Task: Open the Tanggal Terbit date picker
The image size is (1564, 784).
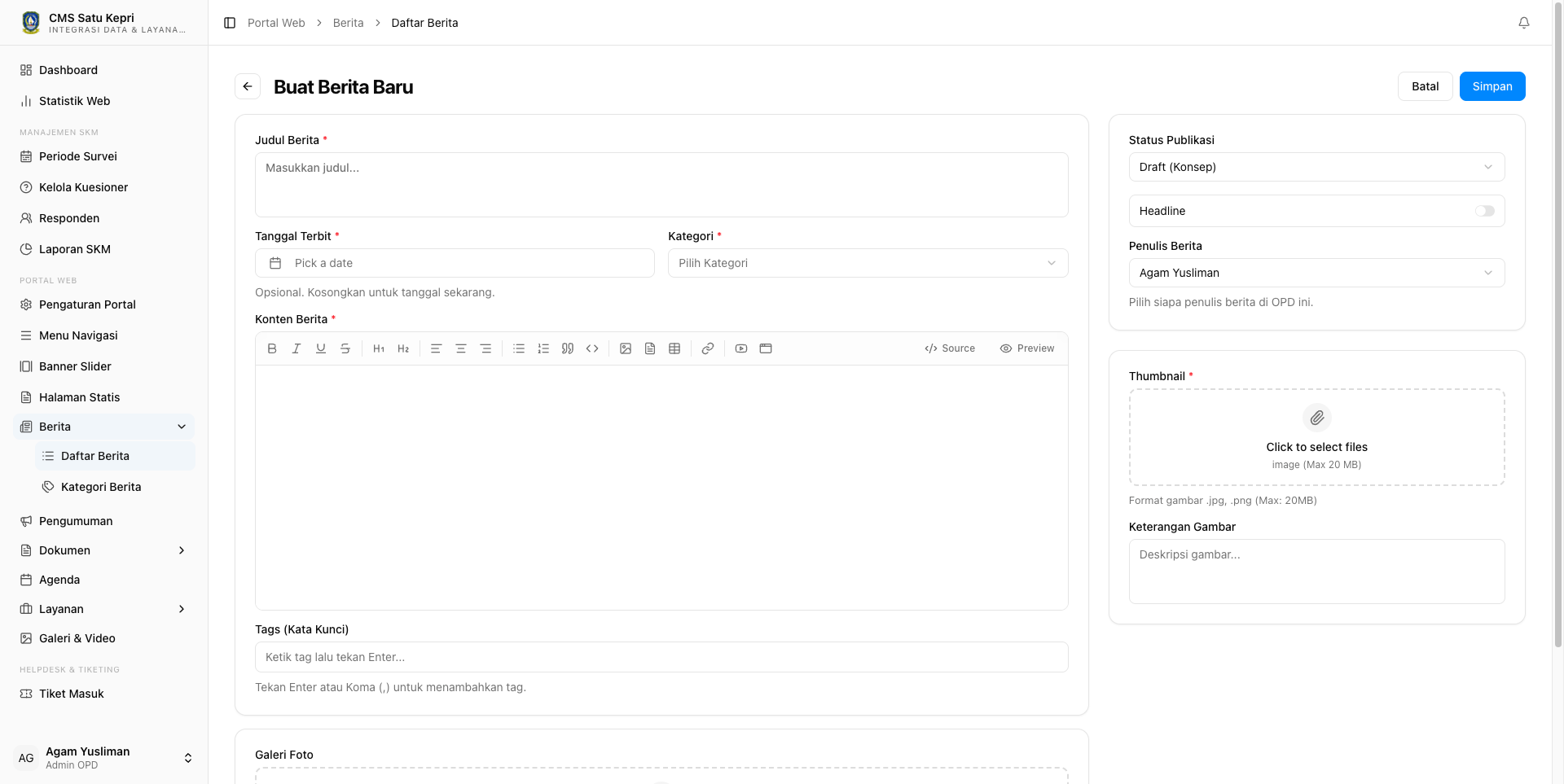Action: [x=455, y=263]
